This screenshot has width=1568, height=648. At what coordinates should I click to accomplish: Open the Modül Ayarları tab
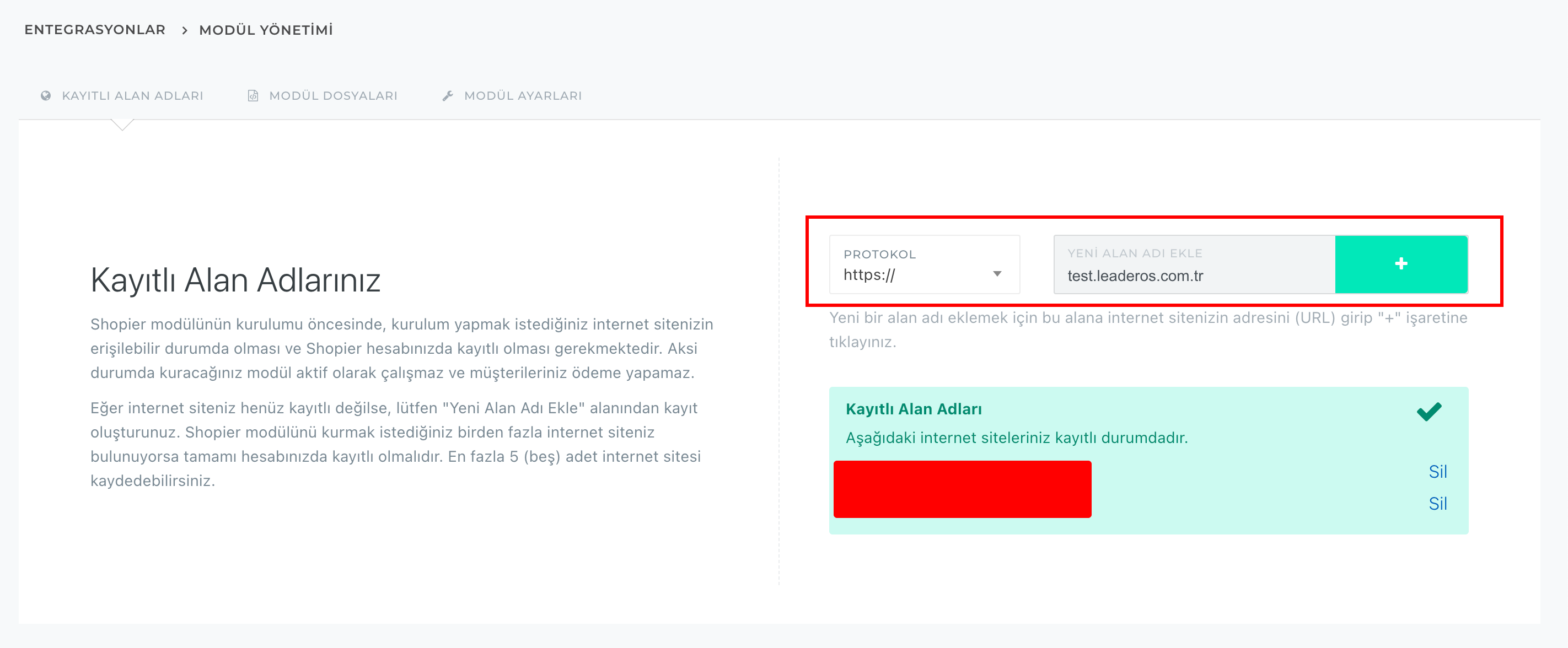(522, 95)
